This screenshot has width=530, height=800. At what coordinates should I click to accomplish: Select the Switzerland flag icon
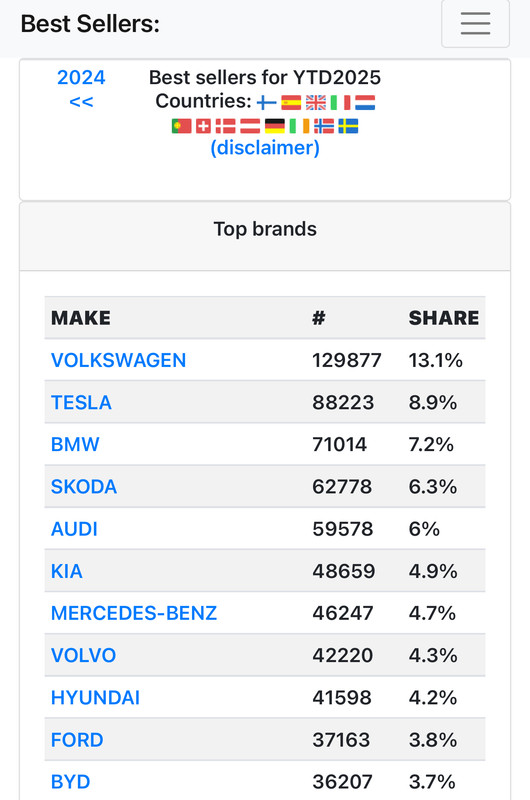click(x=204, y=126)
